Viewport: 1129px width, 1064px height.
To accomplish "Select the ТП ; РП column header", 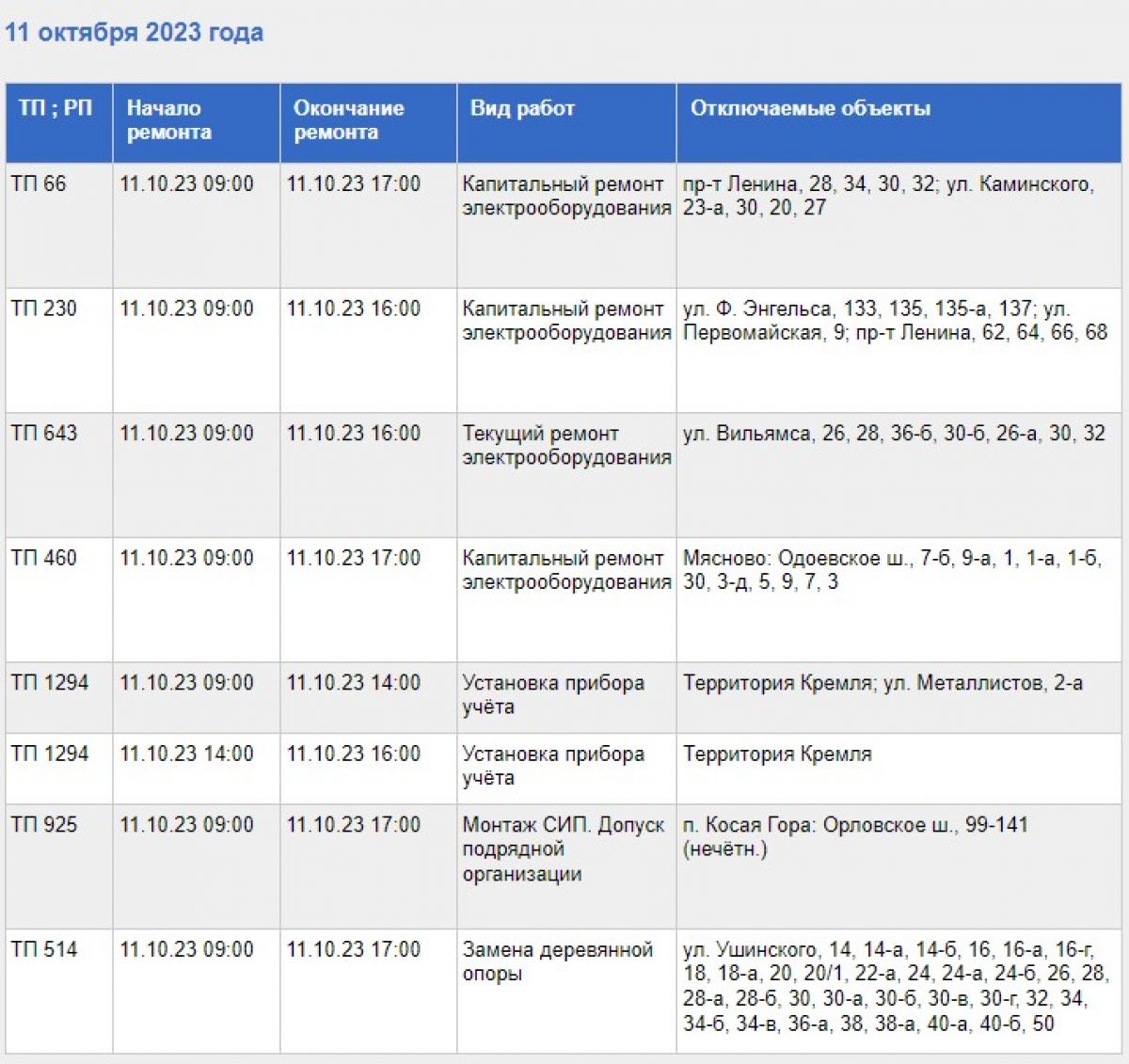I will tap(59, 122).
